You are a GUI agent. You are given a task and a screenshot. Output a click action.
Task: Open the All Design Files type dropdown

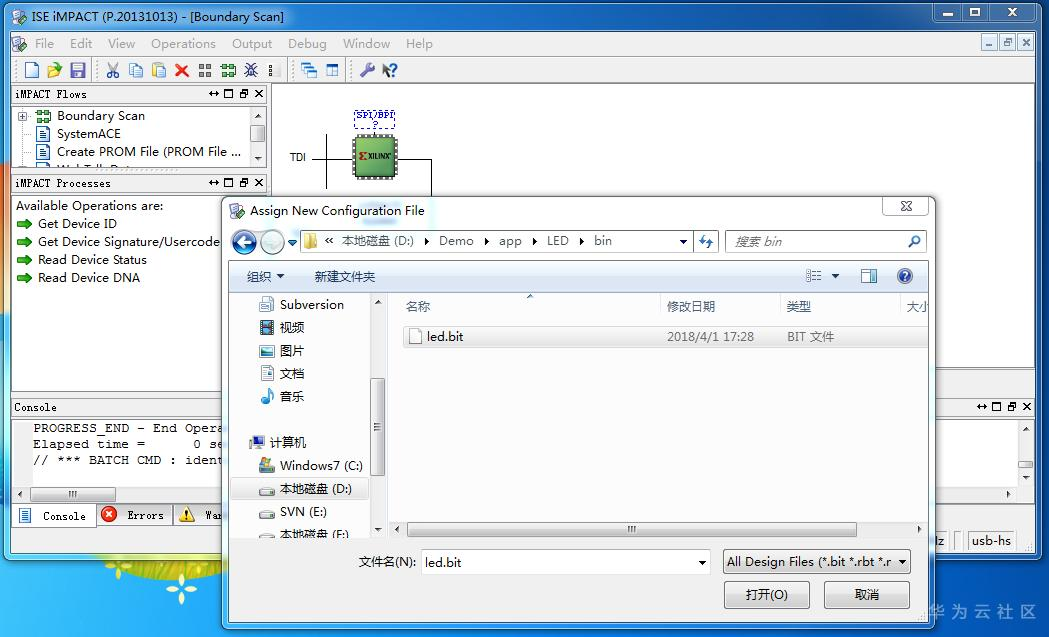tap(902, 562)
